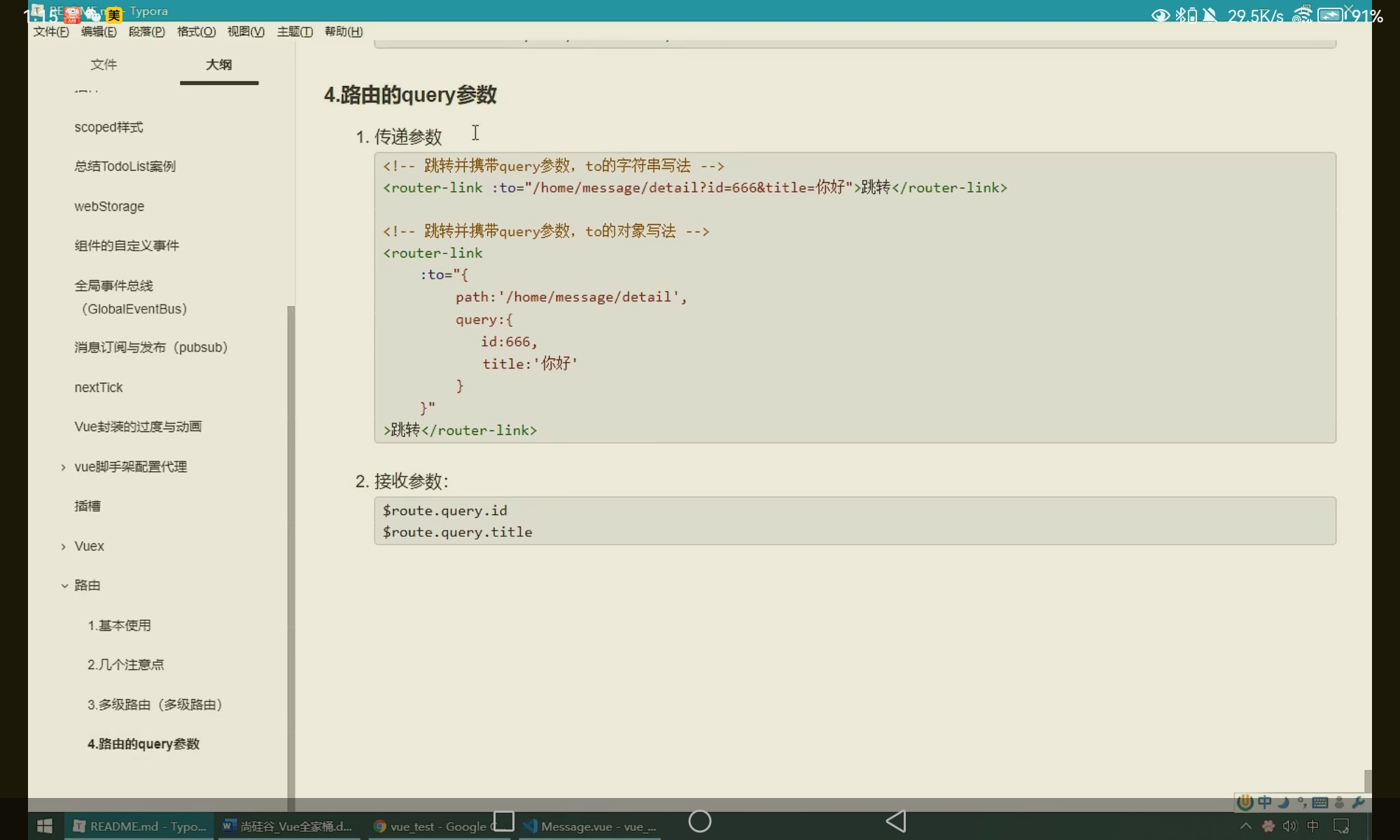Screen dimensions: 1400x840
Task: Open the Windows Start menu
Action: 45,826
